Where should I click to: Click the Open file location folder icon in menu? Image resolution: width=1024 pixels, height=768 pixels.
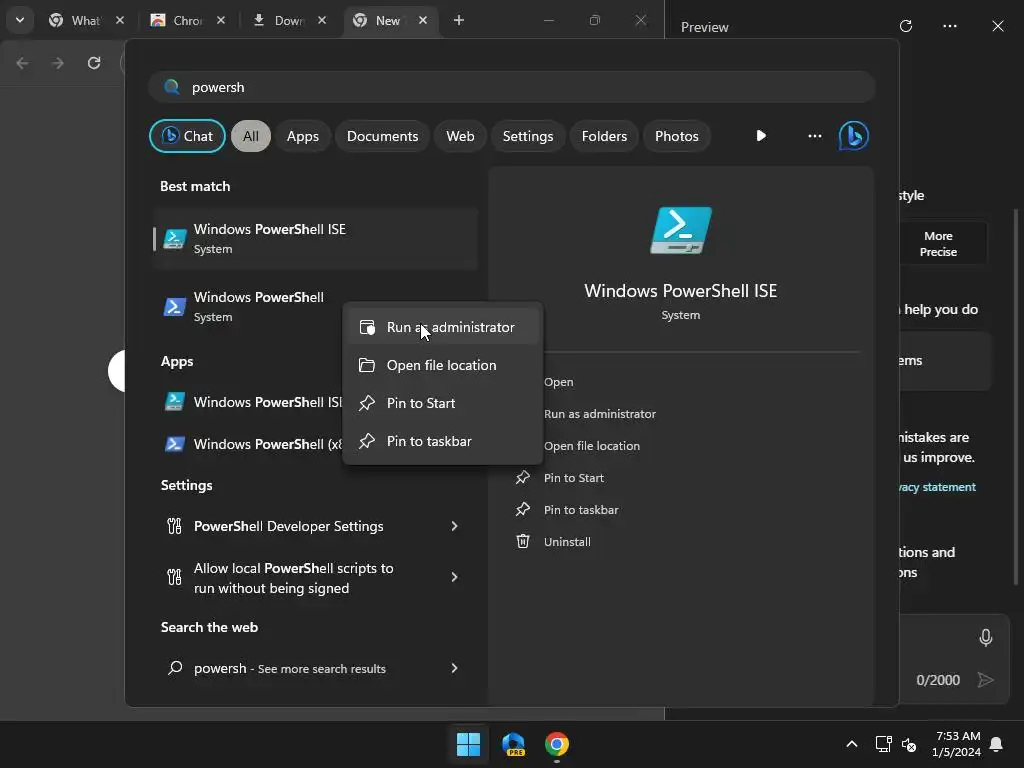pyautogui.click(x=366, y=365)
